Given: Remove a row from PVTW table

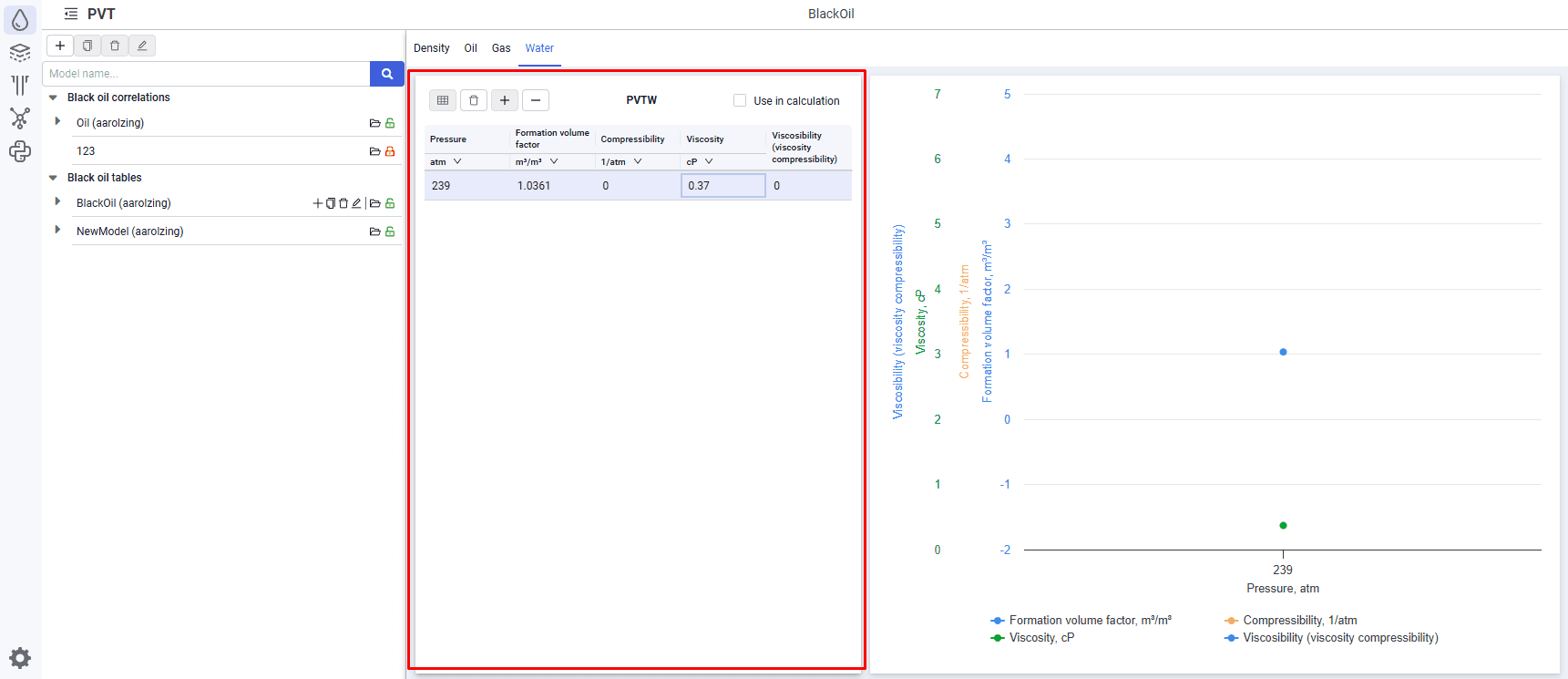Looking at the screenshot, I should pos(536,100).
